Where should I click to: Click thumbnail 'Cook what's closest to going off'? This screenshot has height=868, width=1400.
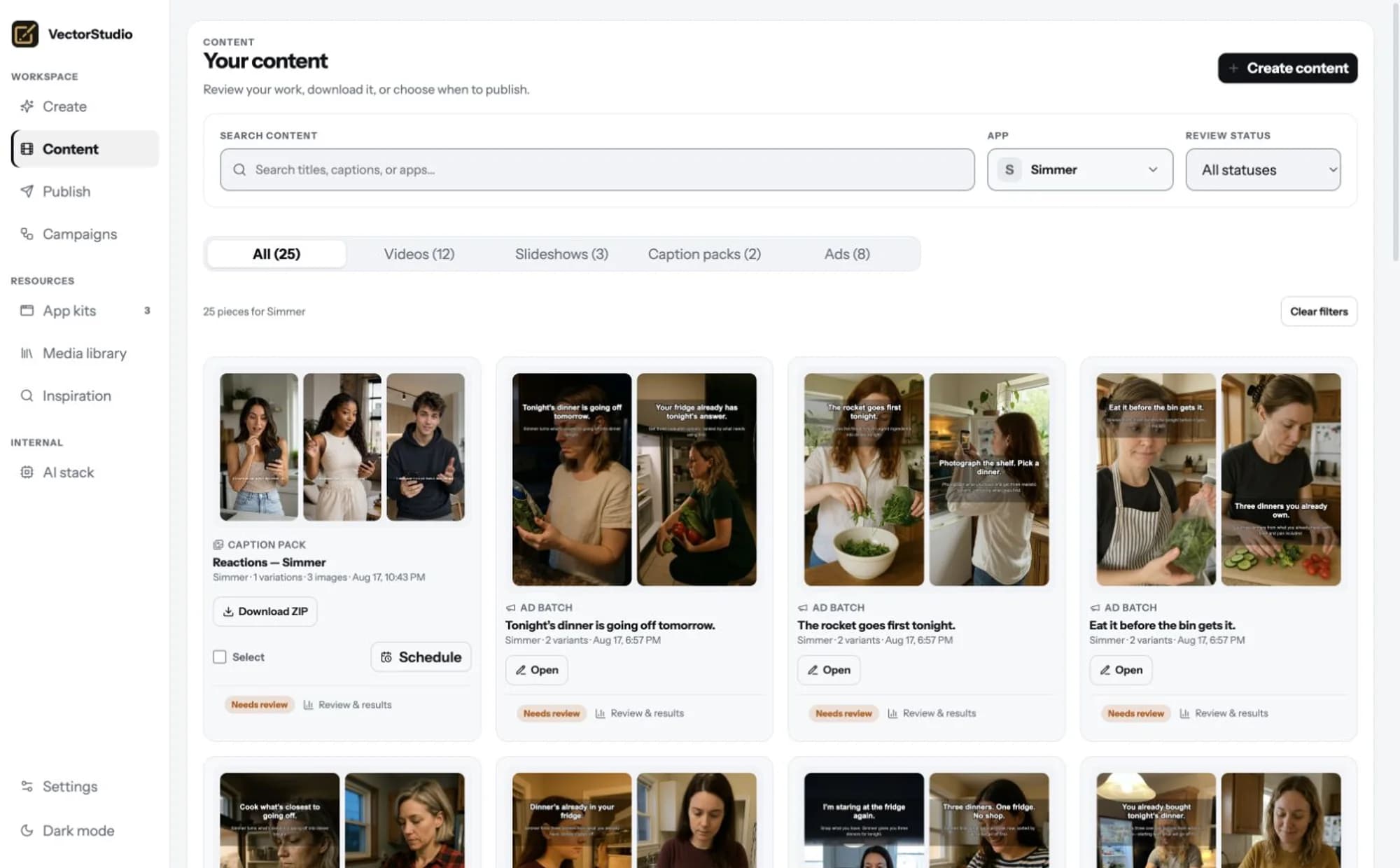click(280, 820)
